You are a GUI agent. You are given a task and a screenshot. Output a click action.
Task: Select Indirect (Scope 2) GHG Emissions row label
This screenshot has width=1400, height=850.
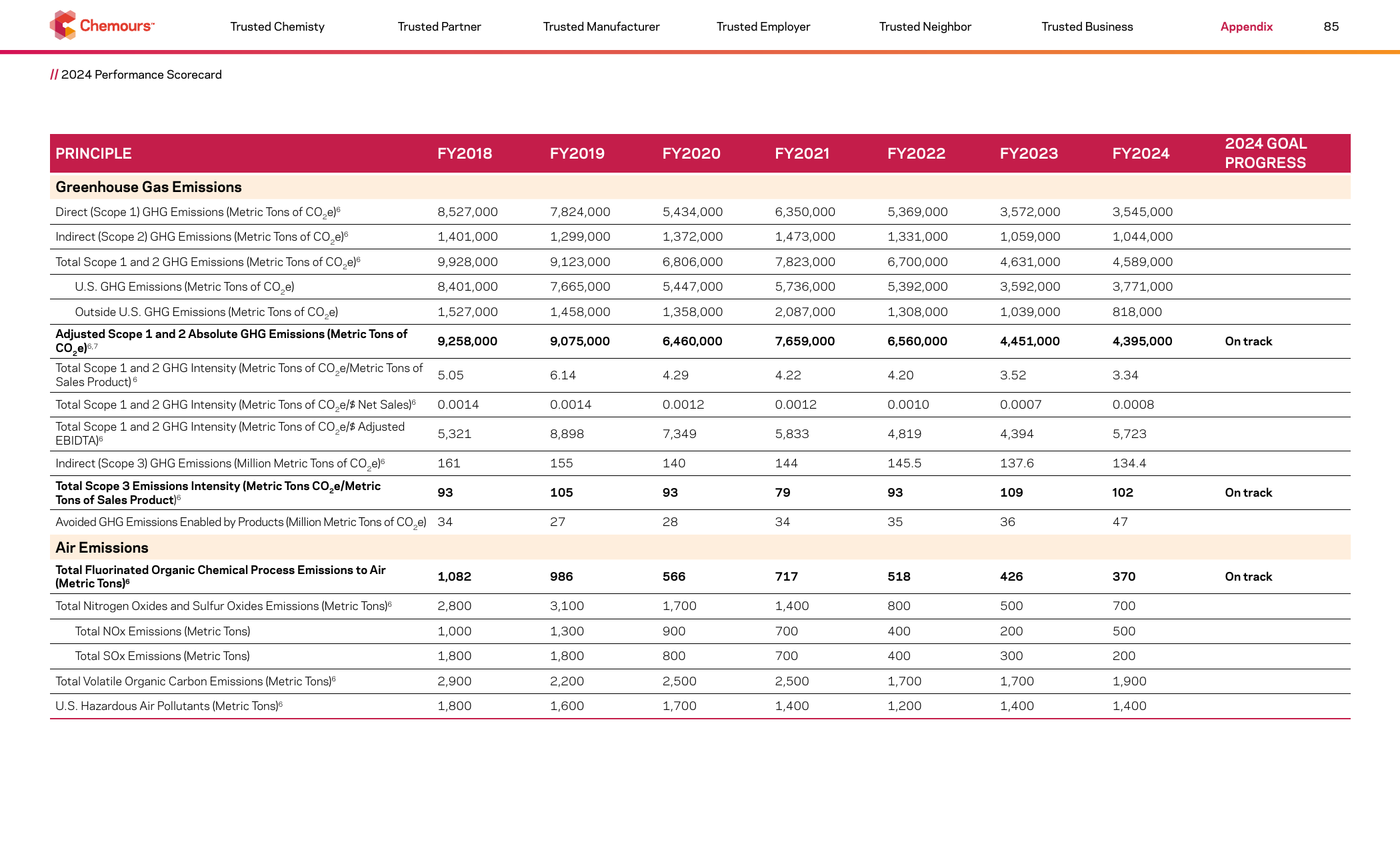point(202,237)
